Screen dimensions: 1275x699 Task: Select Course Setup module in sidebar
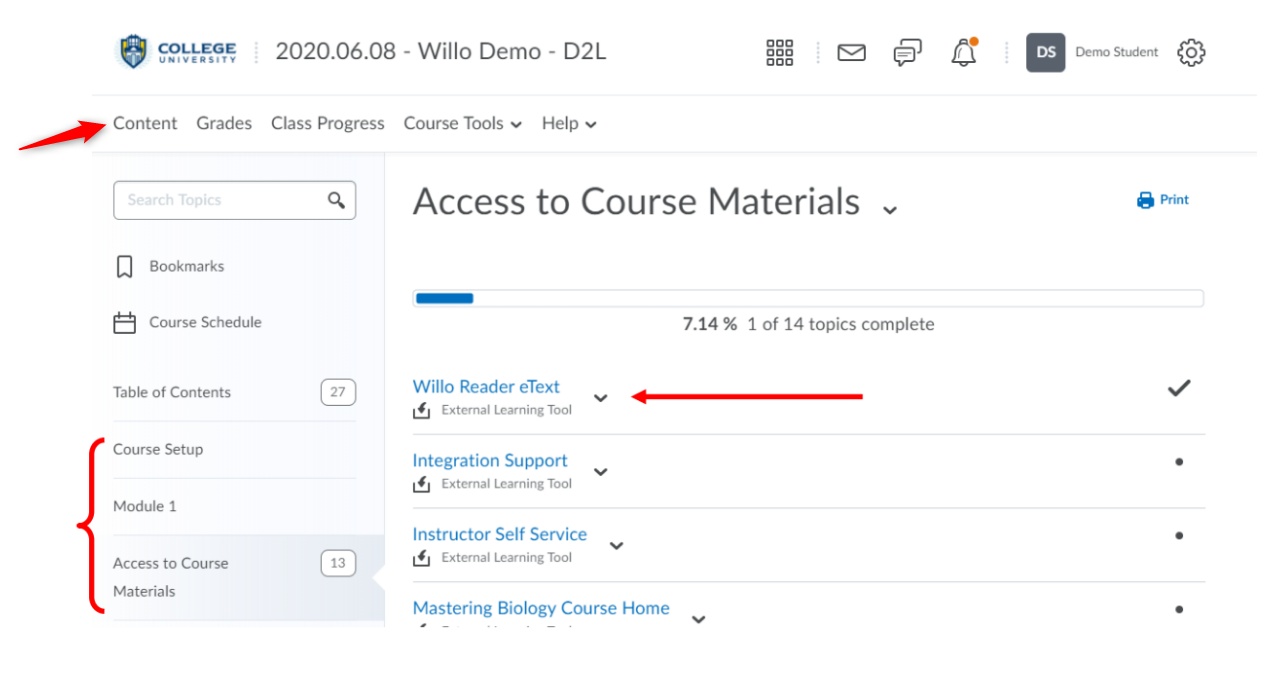[x=158, y=450]
